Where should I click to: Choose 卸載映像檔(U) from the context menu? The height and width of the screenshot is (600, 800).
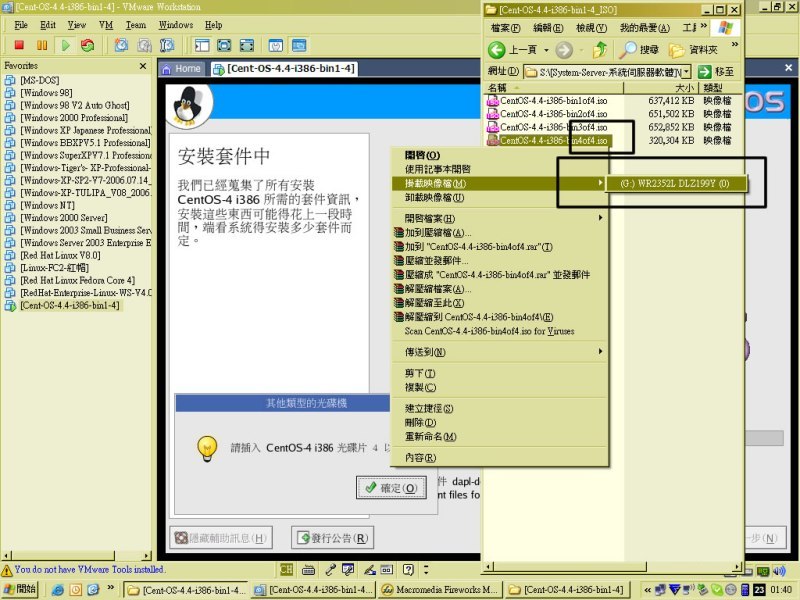(499, 197)
